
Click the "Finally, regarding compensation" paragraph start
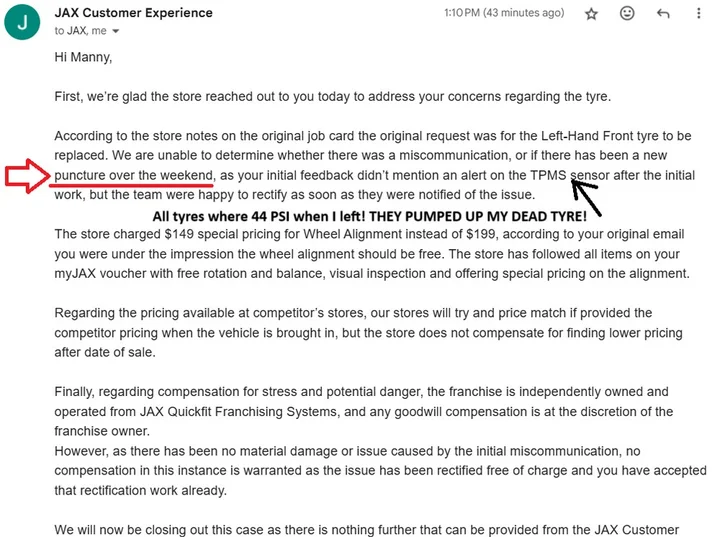[150, 391]
